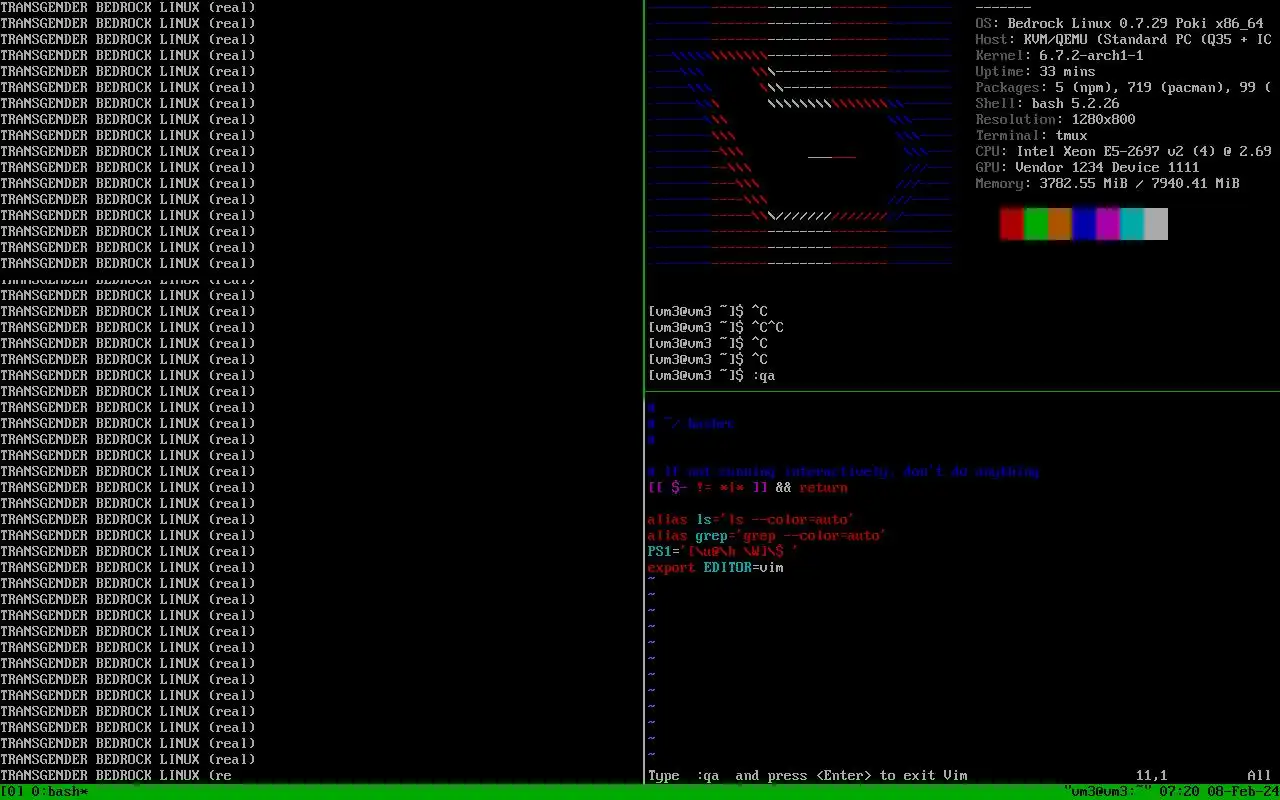Click the 'OS: Bedrock Linux 0.7.29 Poki' line
The width and height of the screenshot is (1280, 800).
pyautogui.click(x=1120, y=23)
